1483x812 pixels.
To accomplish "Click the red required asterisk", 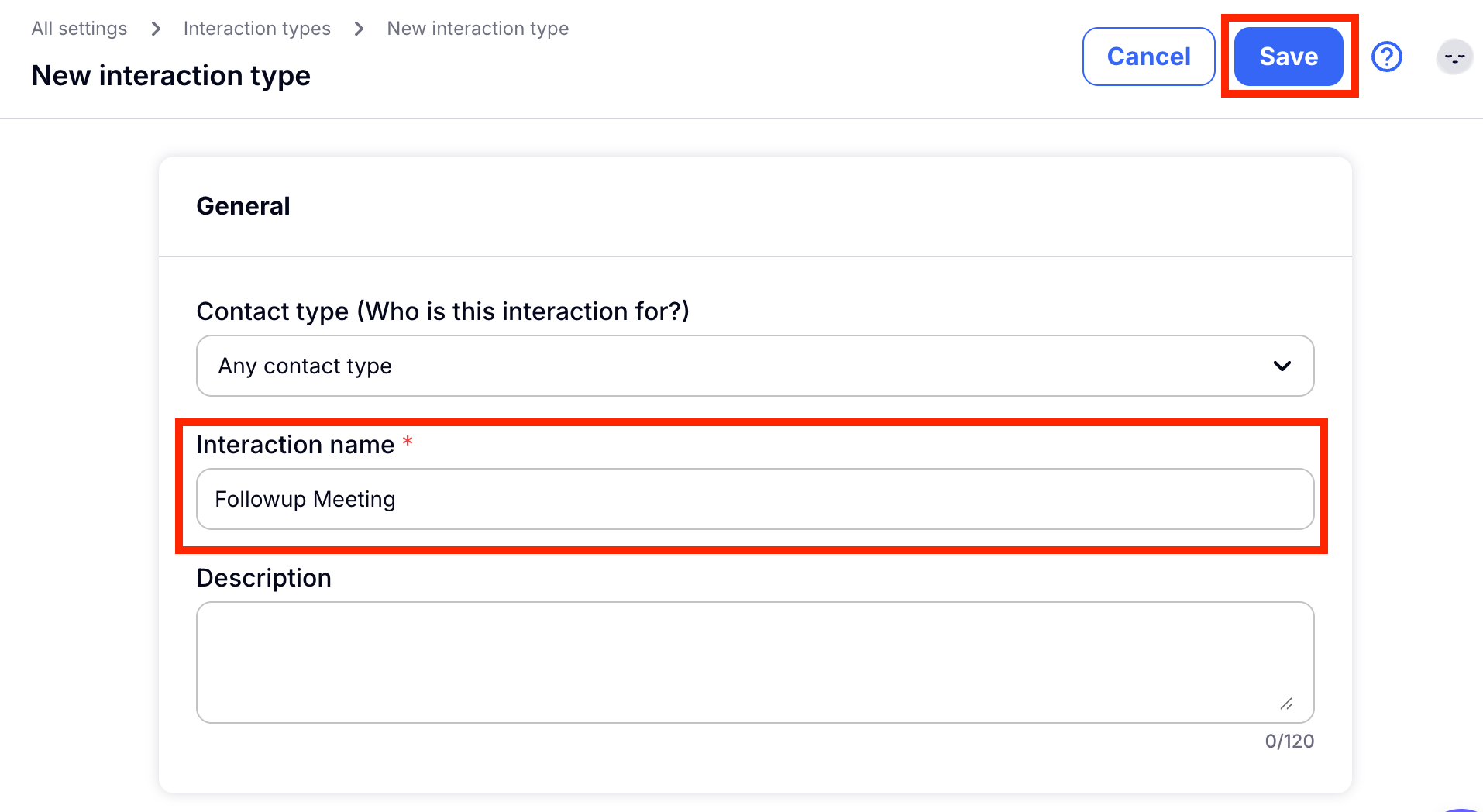I will [408, 442].
